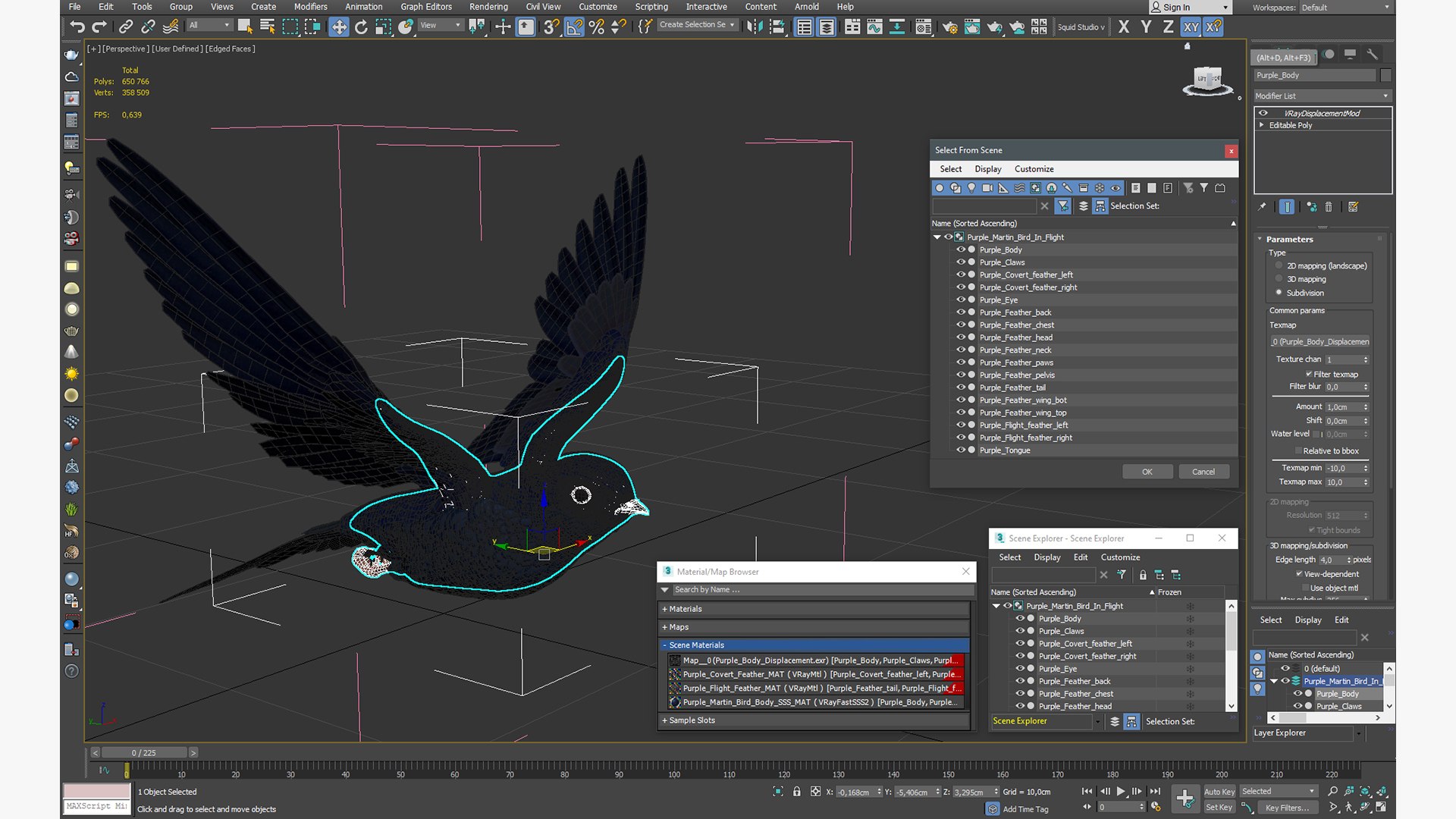
Task: Click the Zoom Extents viewport navigation icon
Action: [x=1365, y=791]
